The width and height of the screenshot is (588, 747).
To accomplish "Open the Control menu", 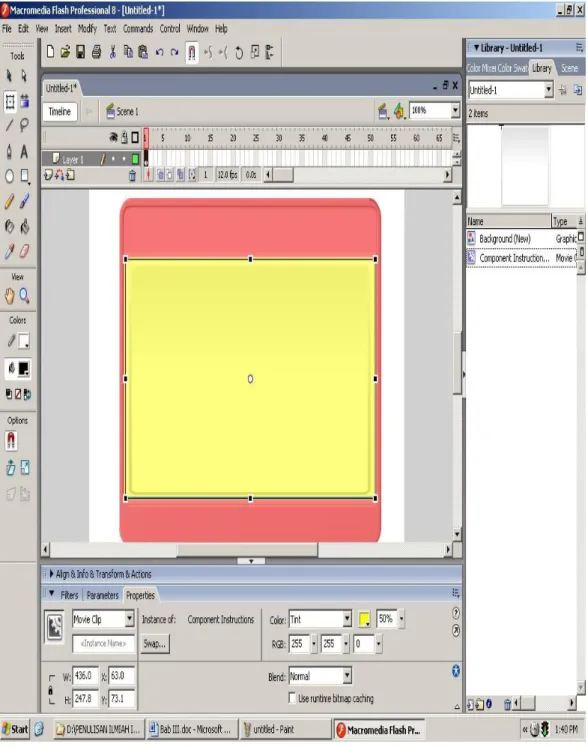I will pos(170,29).
